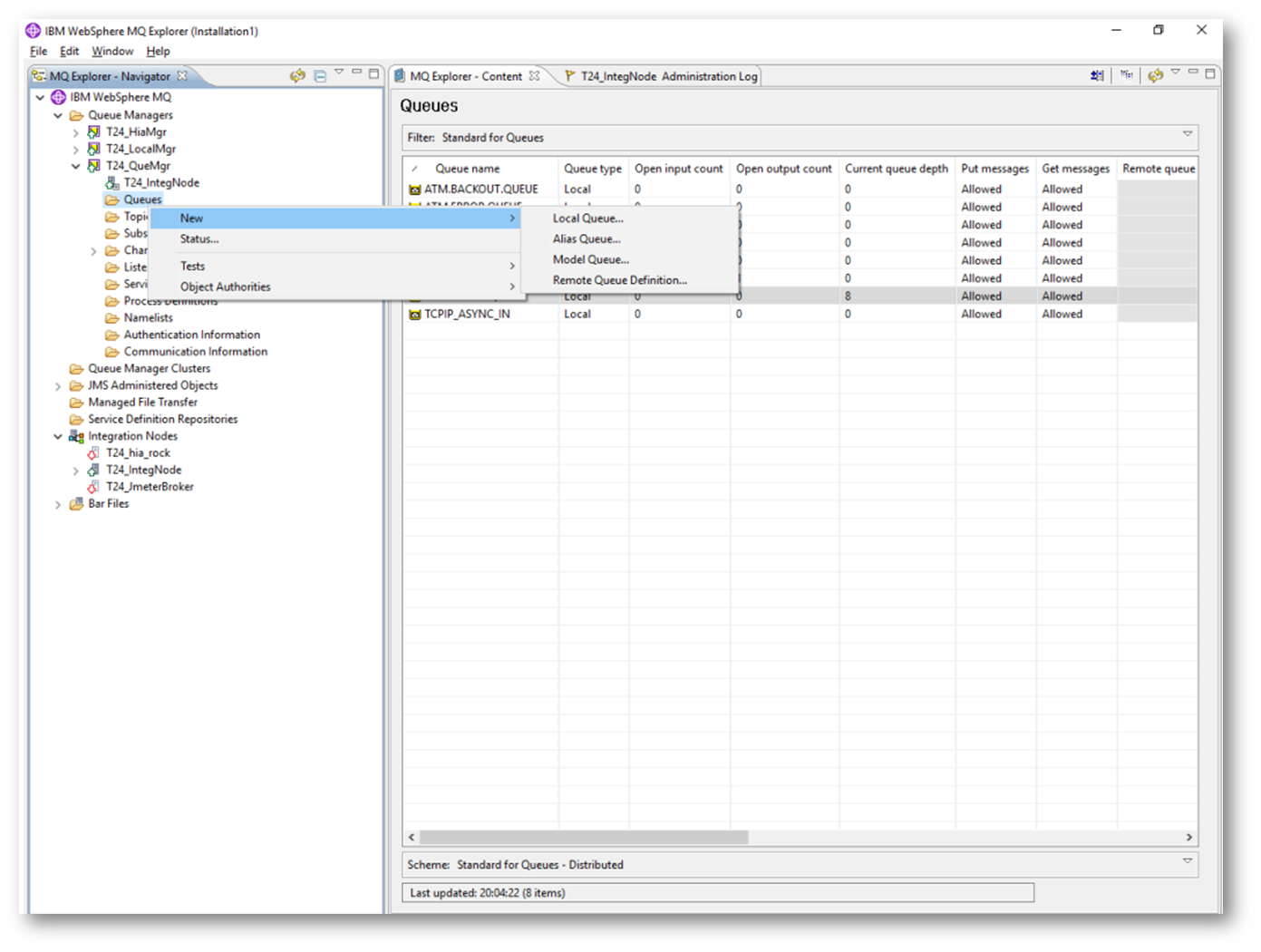Screen dimensions: 1261x952
Task: Maximize the Content view panel
Action: click(x=1209, y=73)
